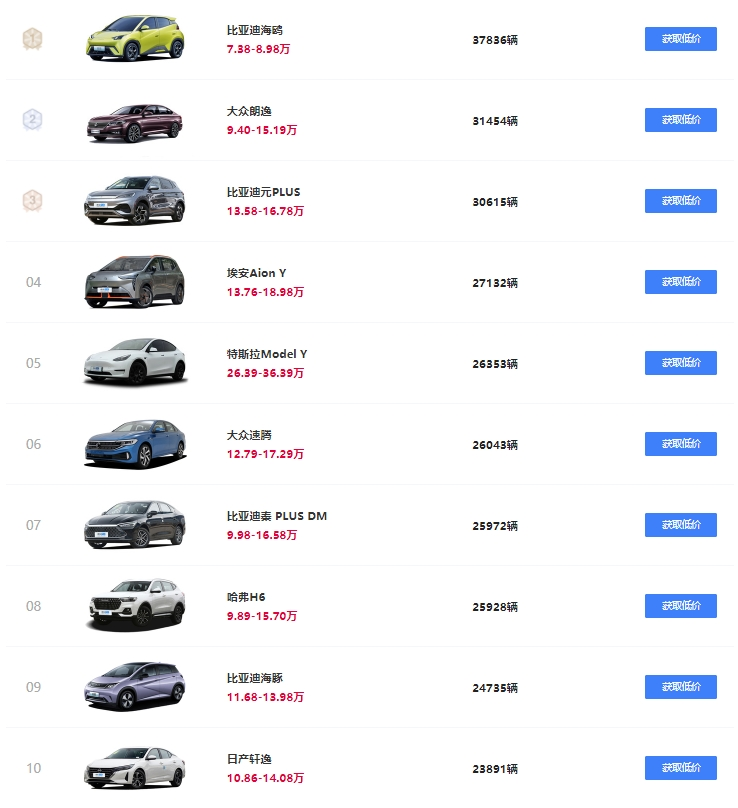Open the maroon Volkswagen Lavida car image
The height and width of the screenshot is (808, 738).
tap(135, 123)
